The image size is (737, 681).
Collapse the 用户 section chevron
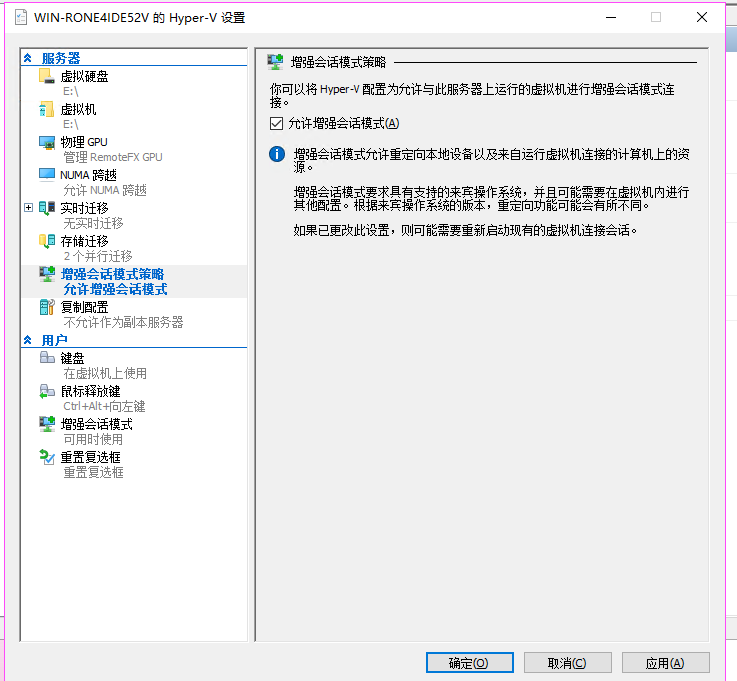pos(28,340)
